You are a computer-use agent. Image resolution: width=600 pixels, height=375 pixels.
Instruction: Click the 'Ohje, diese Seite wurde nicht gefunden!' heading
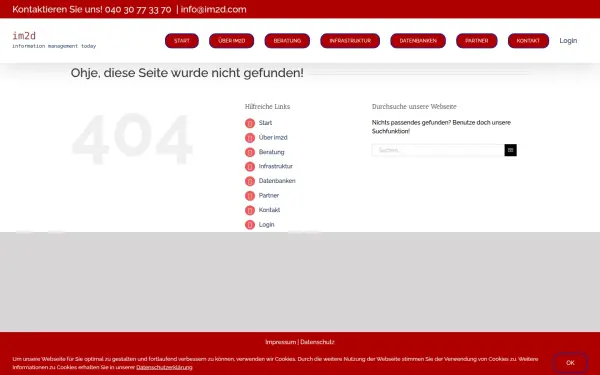tap(187, 73)
